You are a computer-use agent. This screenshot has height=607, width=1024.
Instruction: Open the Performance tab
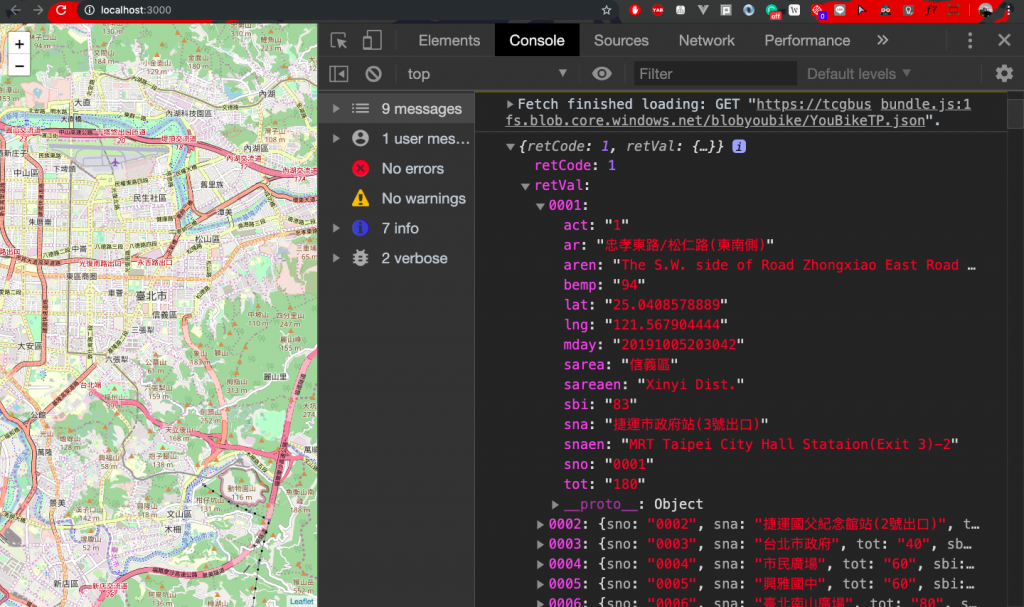point(807,41)
